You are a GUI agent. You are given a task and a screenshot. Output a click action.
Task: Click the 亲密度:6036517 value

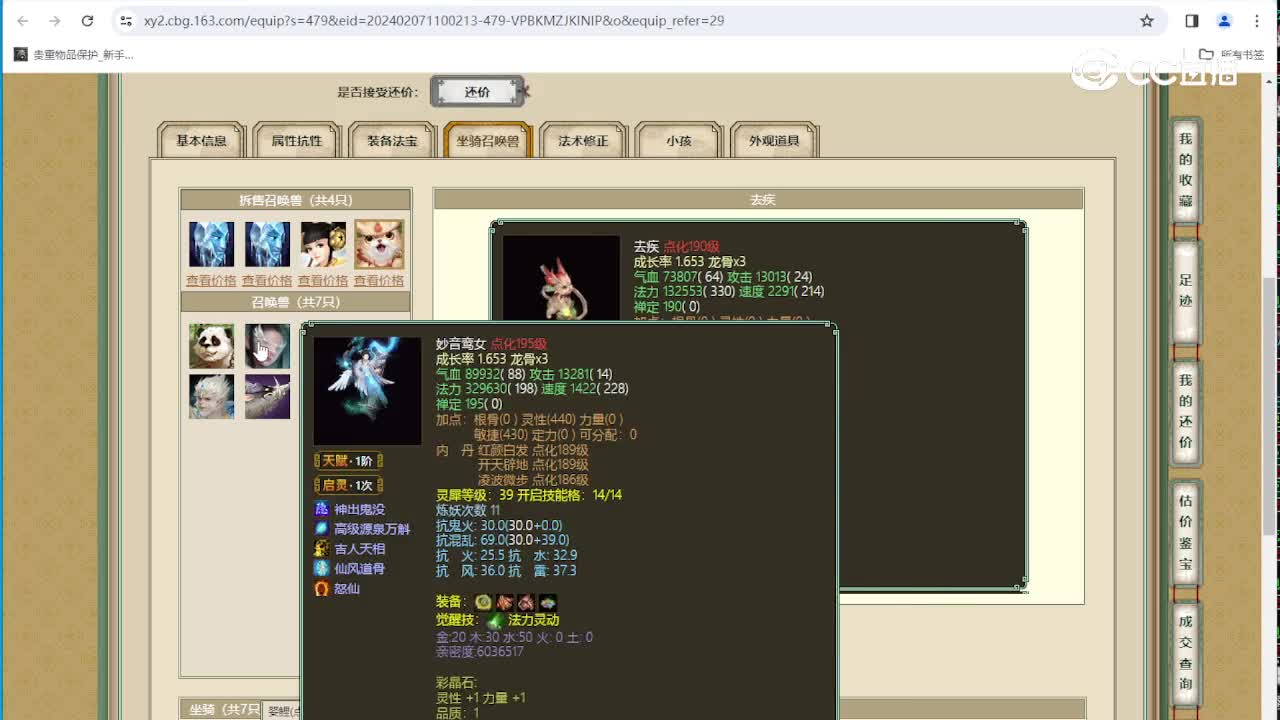480,652
